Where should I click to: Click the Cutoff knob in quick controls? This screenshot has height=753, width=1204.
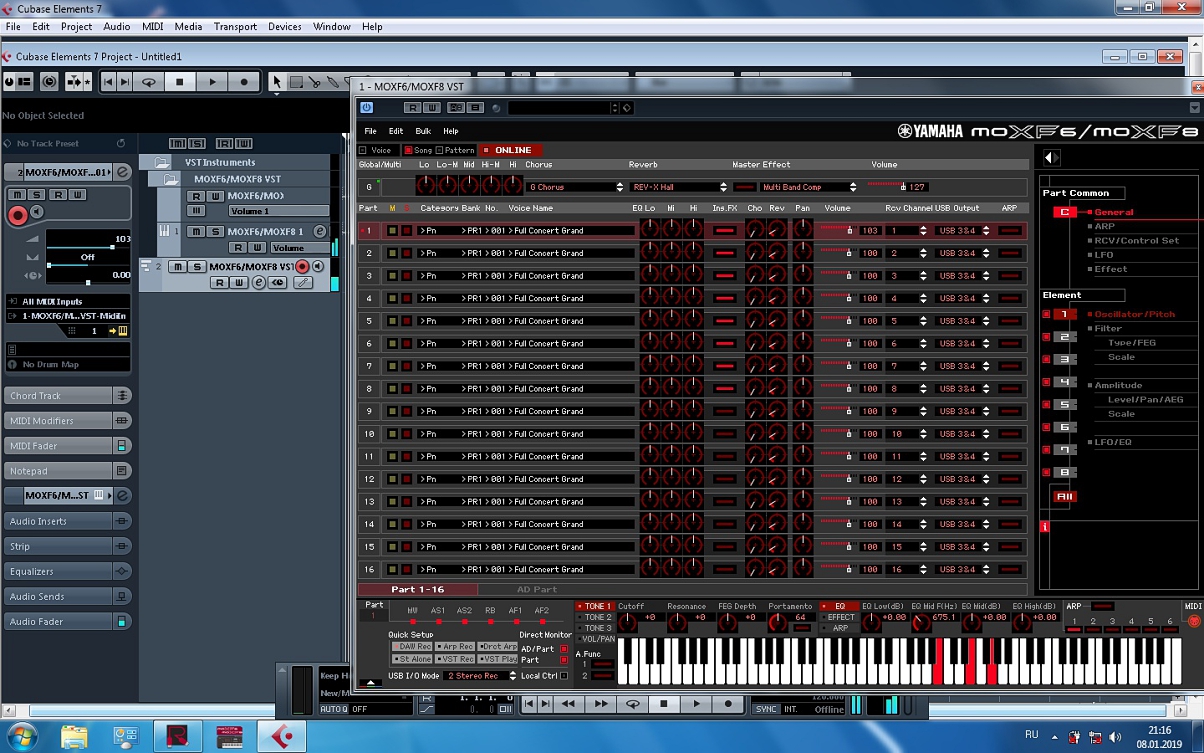coord(629,622)
